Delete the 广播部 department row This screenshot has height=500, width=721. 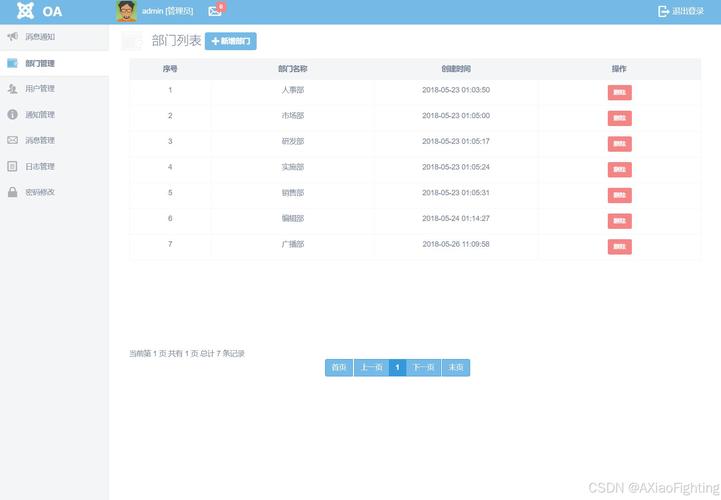click(x=619, y=246)
